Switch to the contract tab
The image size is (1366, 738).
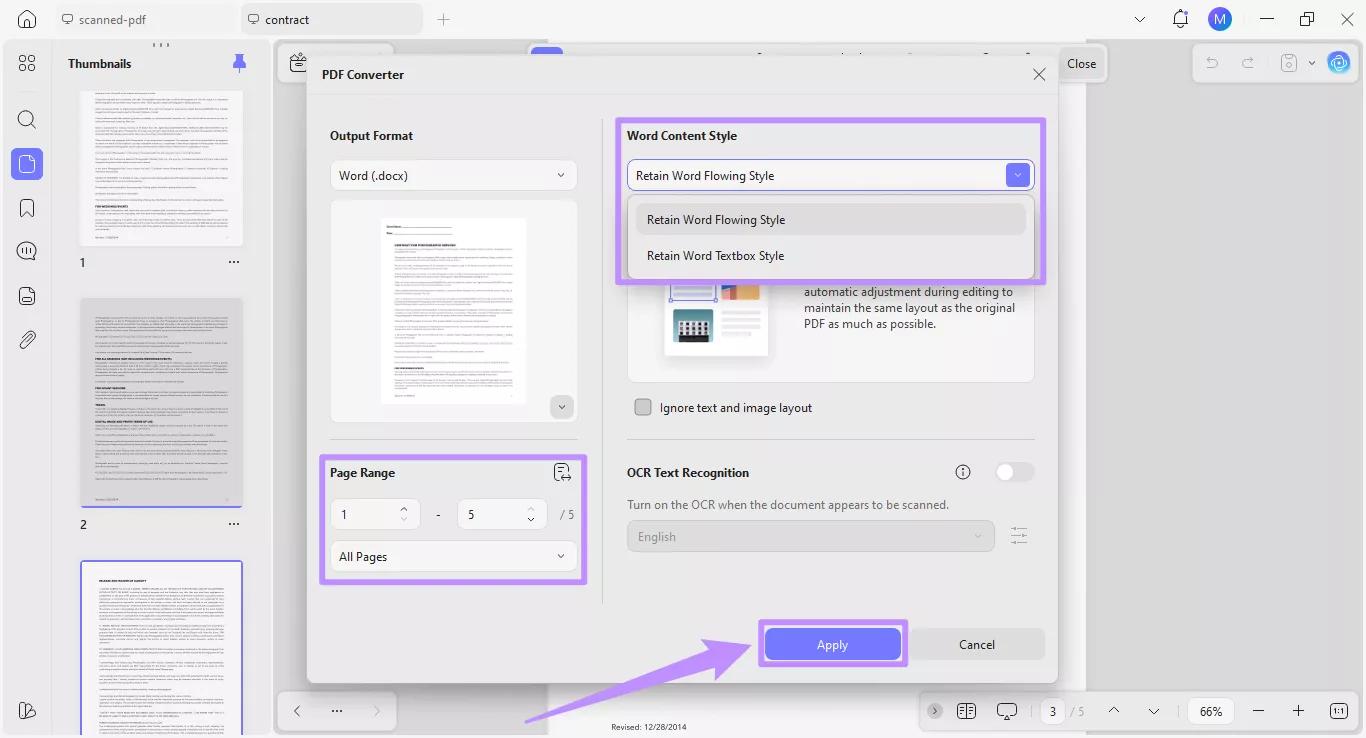290,18
